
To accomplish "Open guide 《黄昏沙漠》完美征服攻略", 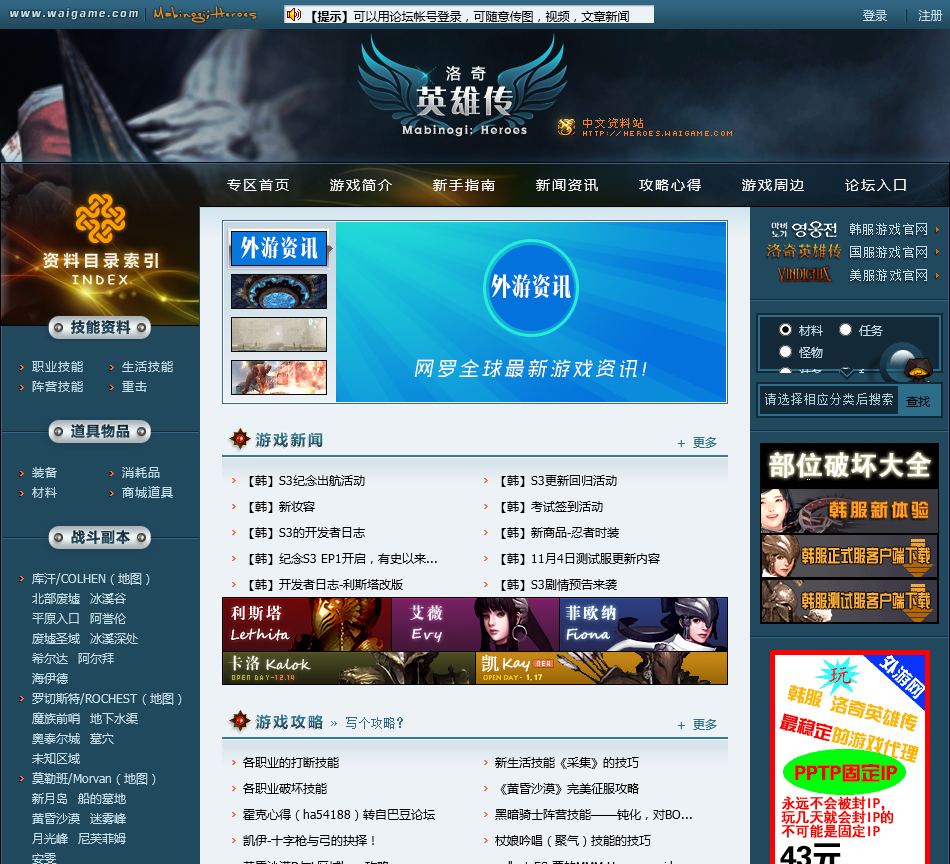I will click(x=566, y=789).
